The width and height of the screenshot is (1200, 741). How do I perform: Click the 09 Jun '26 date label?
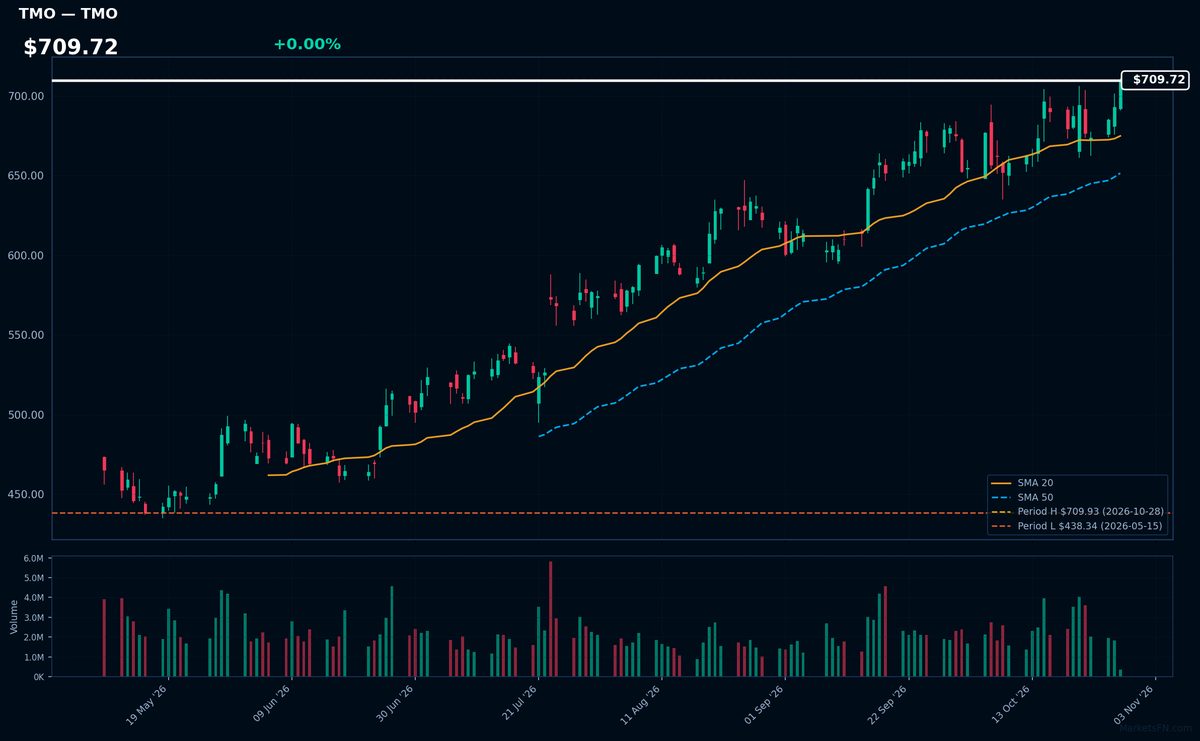tap(271, 705)
